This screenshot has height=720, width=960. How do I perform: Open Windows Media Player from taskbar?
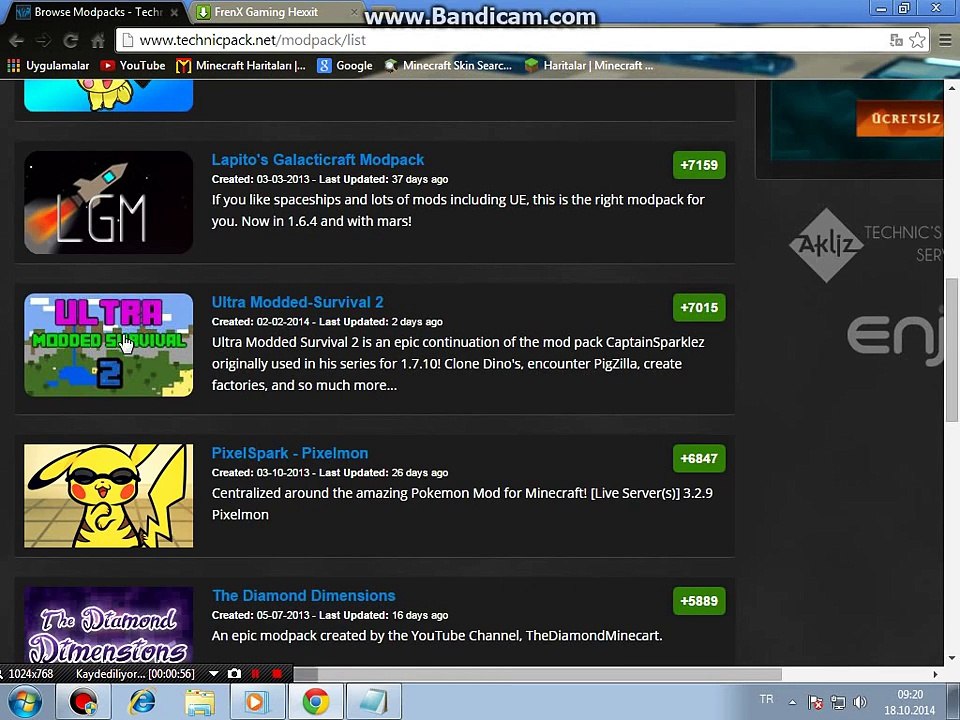click(x=257, y=702)
